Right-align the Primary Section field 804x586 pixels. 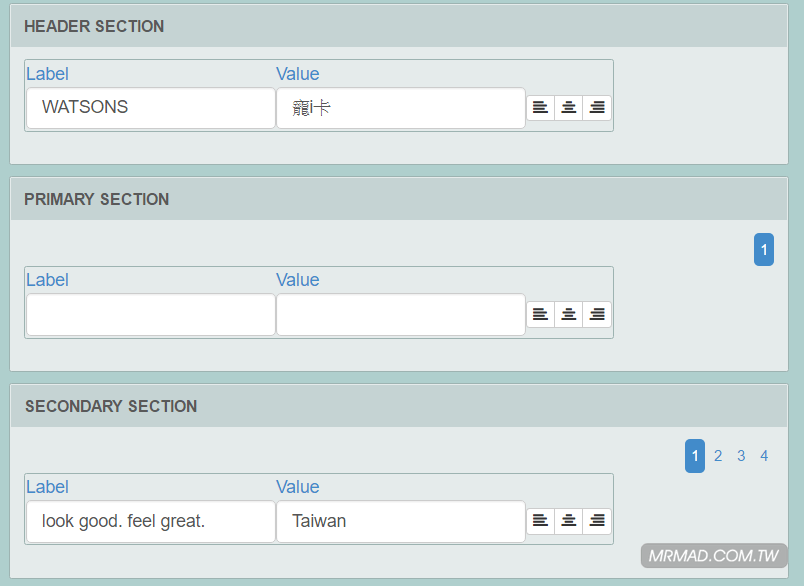597,315
